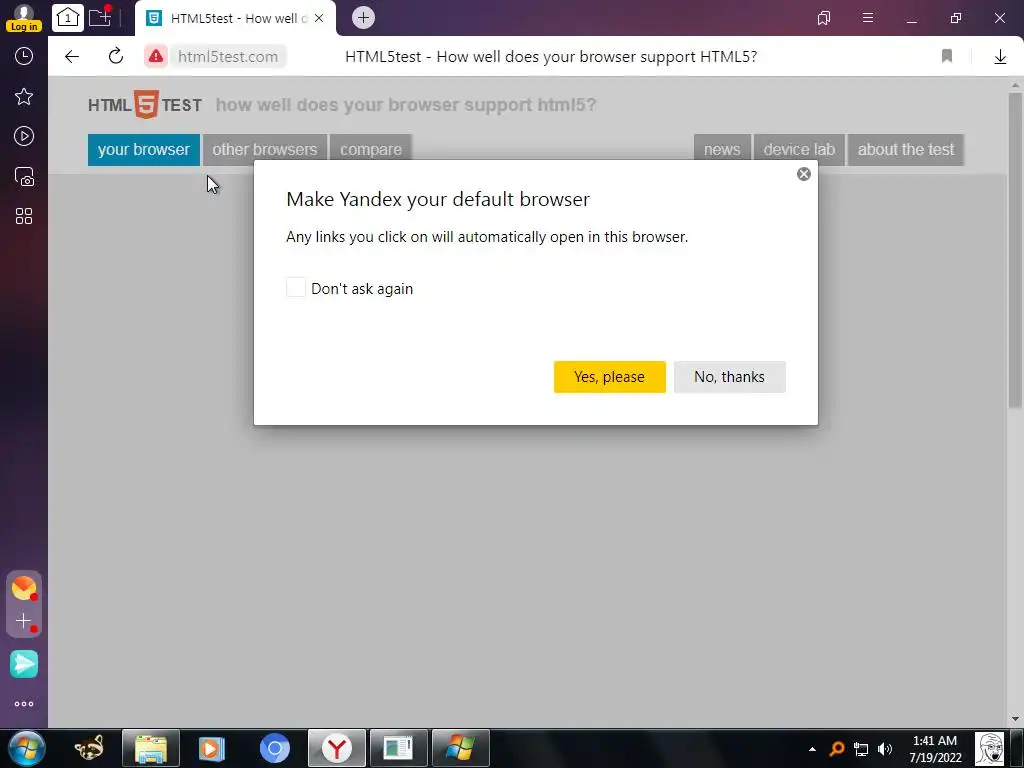
Task: Open the Windows Start menu
Action: pyautogui.click(x=26, y=748)
